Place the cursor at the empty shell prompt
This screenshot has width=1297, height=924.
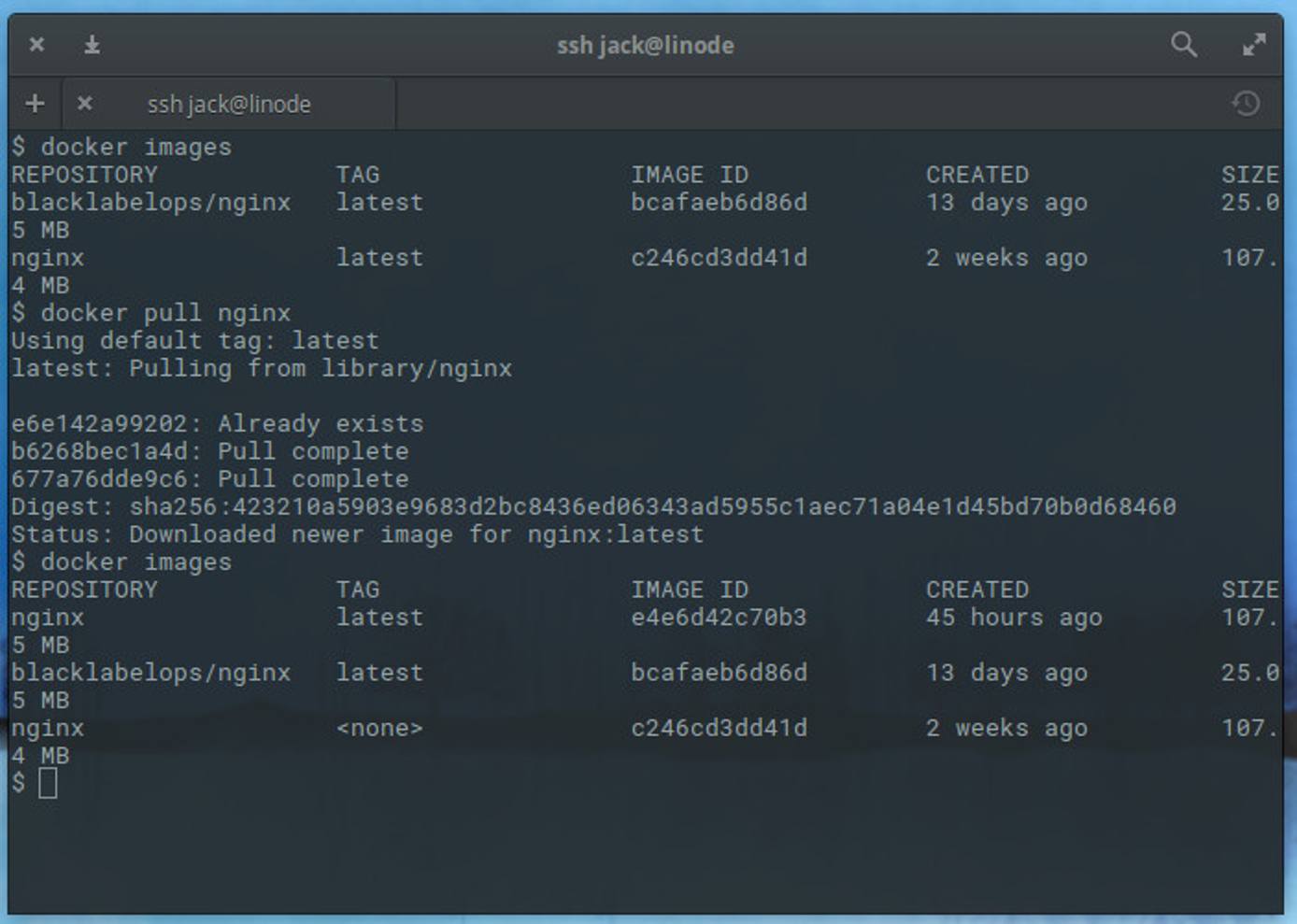(x=48, y=784)
